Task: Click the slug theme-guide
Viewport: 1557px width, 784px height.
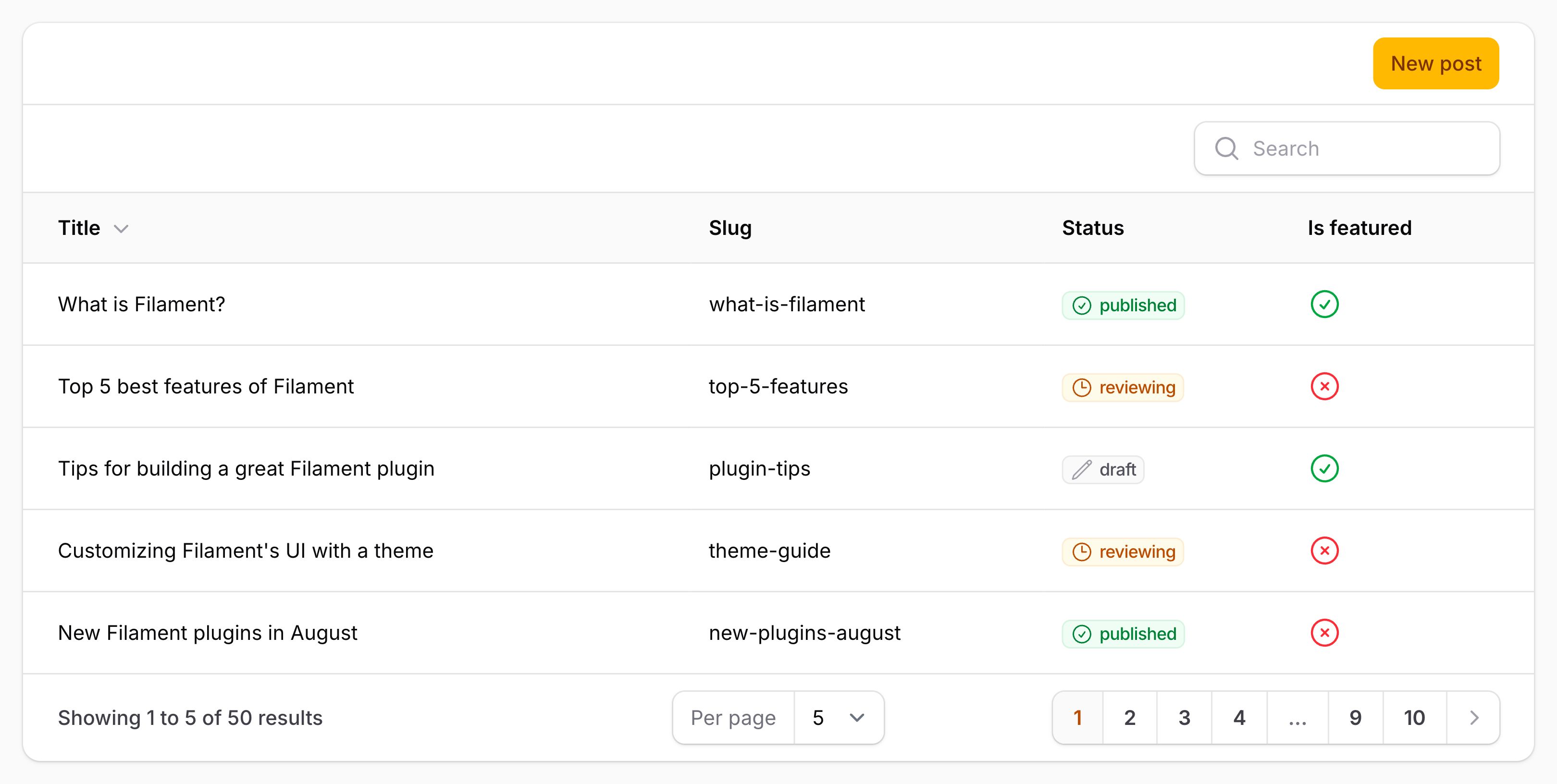Action: coord(769,551)
